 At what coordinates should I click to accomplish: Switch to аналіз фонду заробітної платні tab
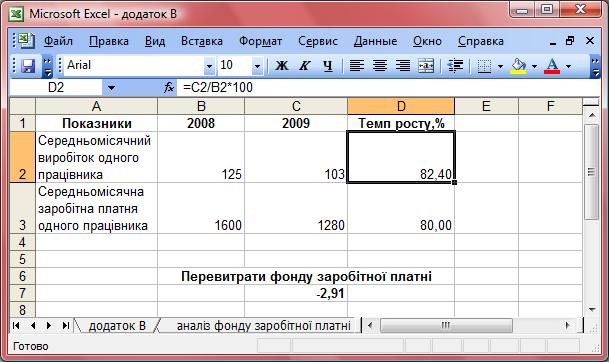263,325
